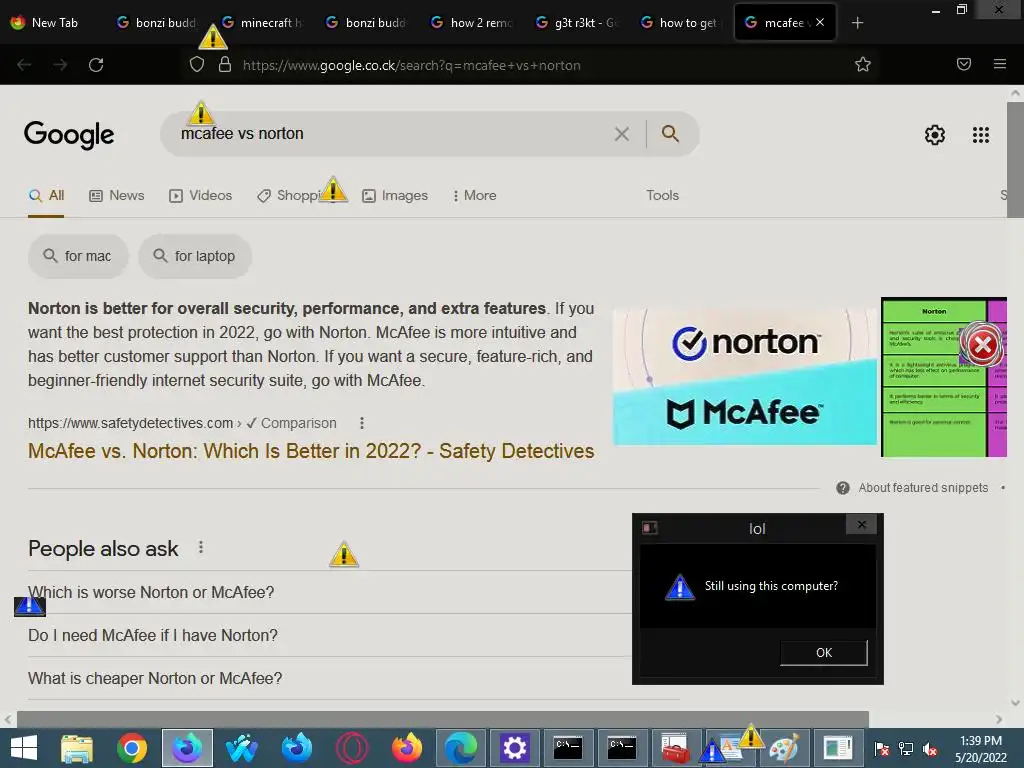Open Google quick settings gear
Viewport: 1024px width, 768px height.
[x=935, y=135]
